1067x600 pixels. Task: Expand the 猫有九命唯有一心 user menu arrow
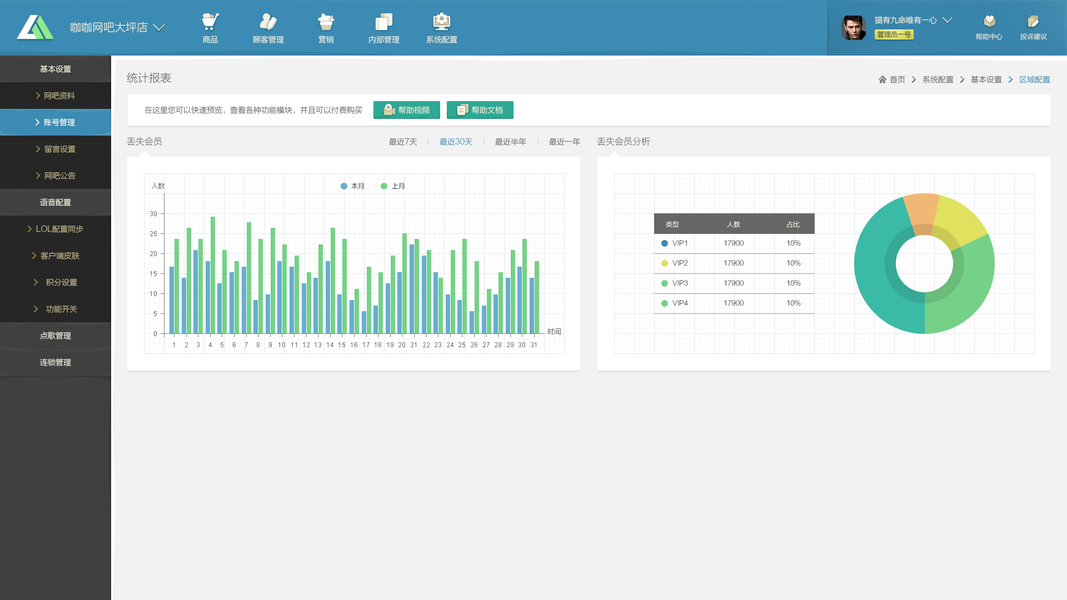[x=947, y=20]
